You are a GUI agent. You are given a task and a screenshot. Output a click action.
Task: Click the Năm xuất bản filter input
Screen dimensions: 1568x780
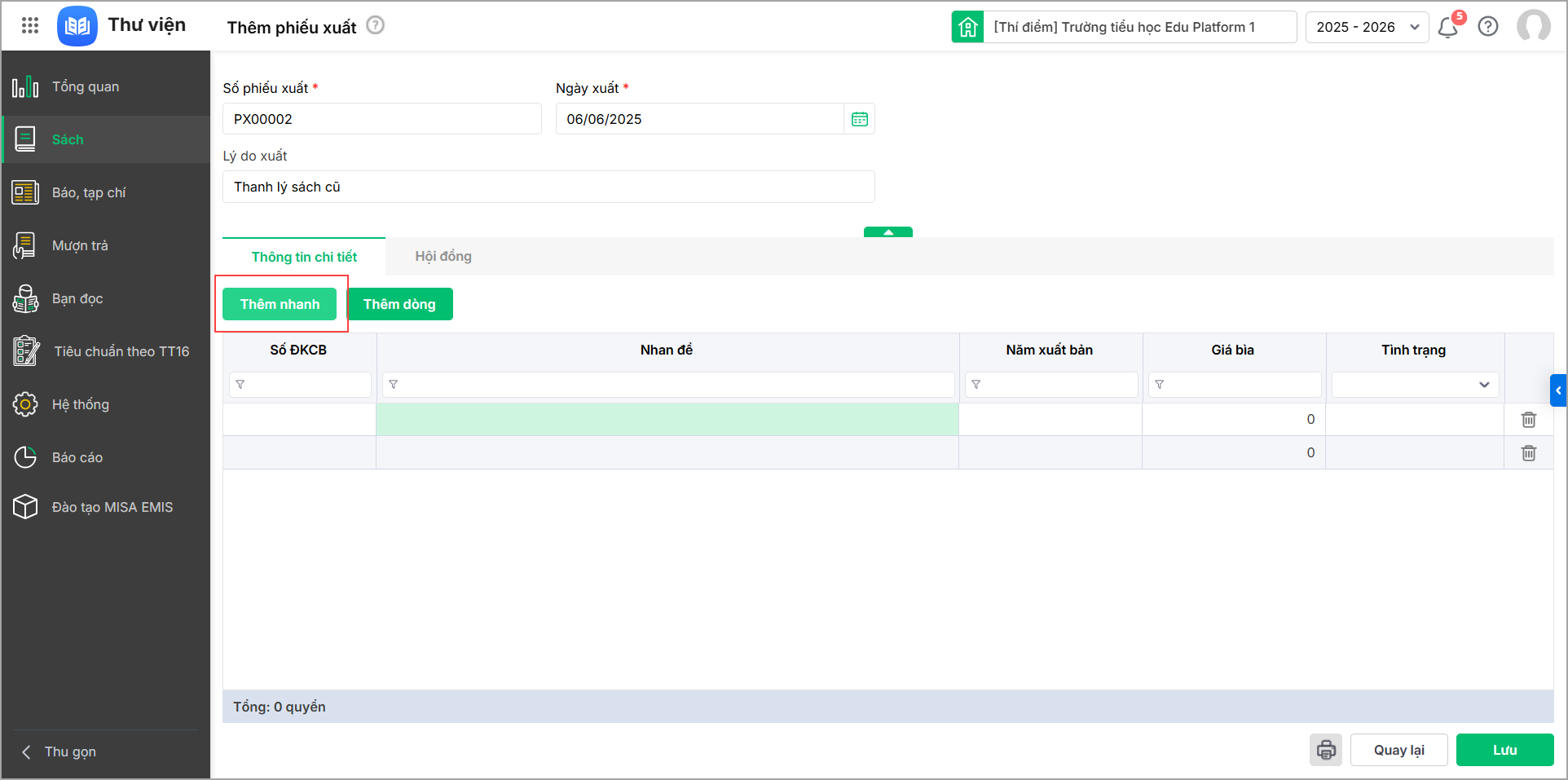[x=1051, y=385]
